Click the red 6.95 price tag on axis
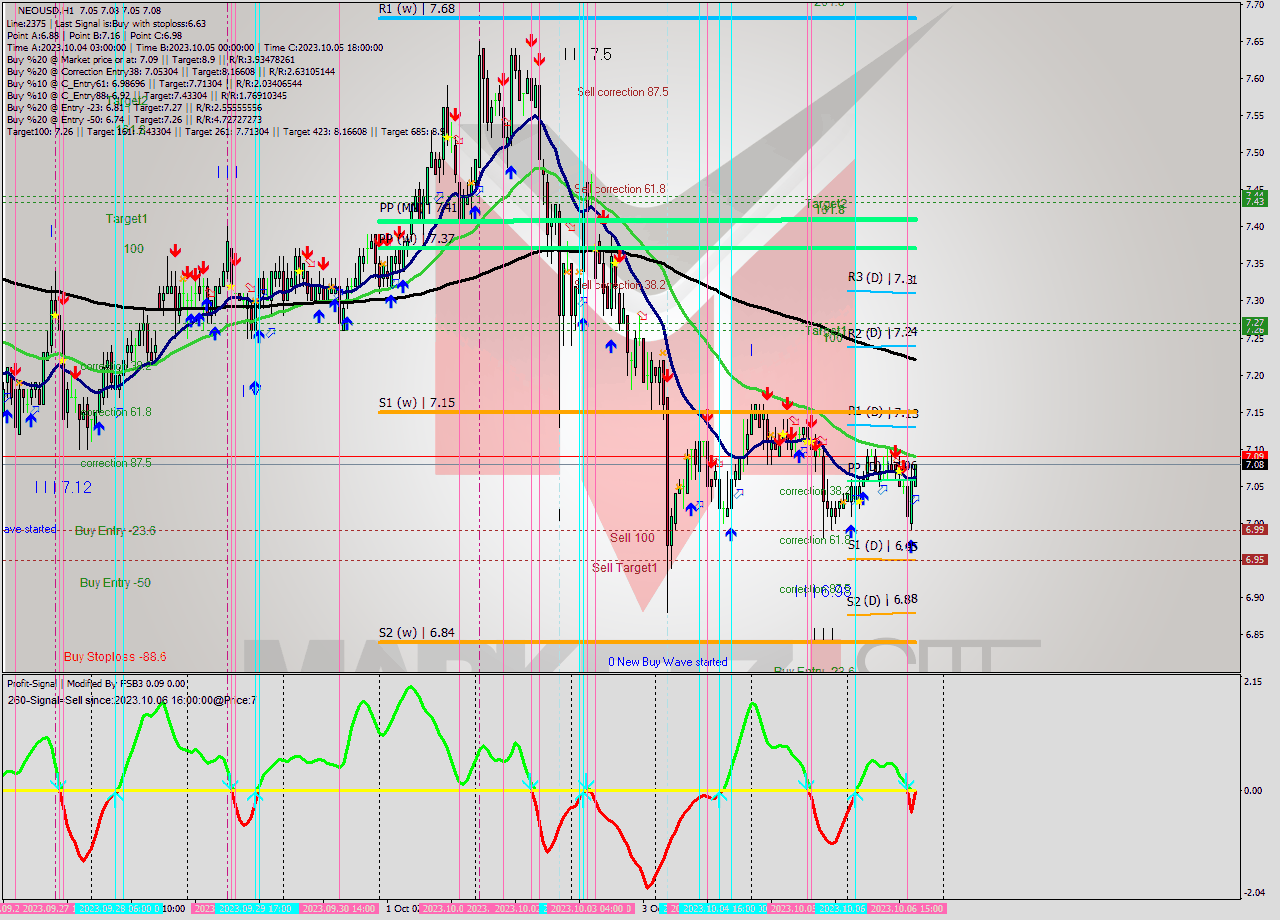 (x=1254, y=560)
